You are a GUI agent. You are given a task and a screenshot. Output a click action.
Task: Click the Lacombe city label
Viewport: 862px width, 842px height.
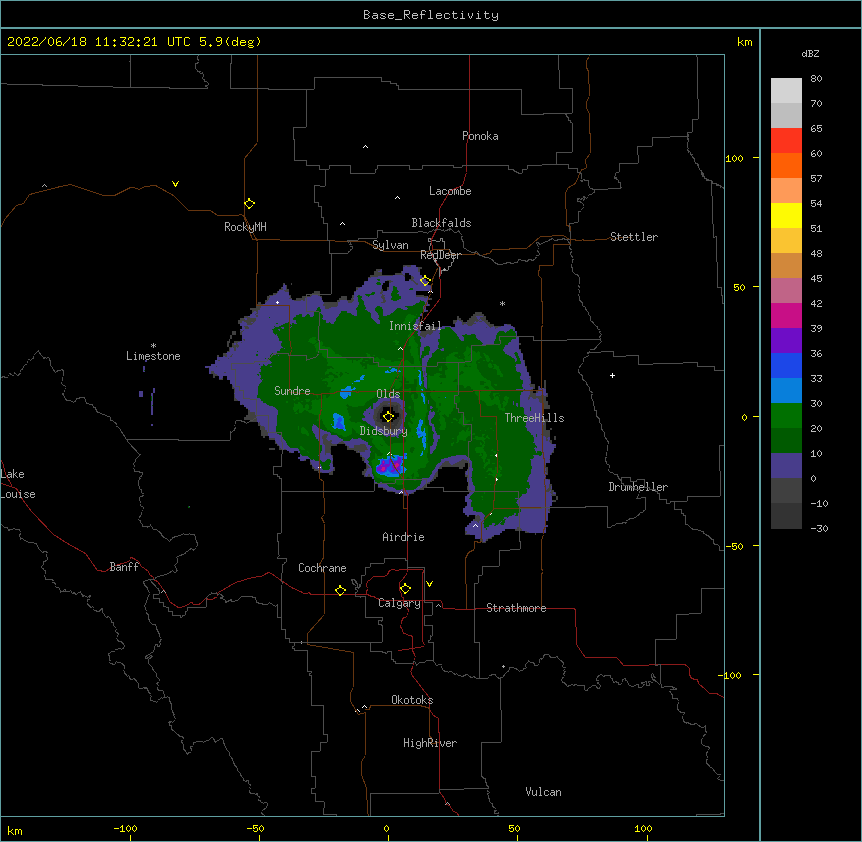(x=450, y=191)
